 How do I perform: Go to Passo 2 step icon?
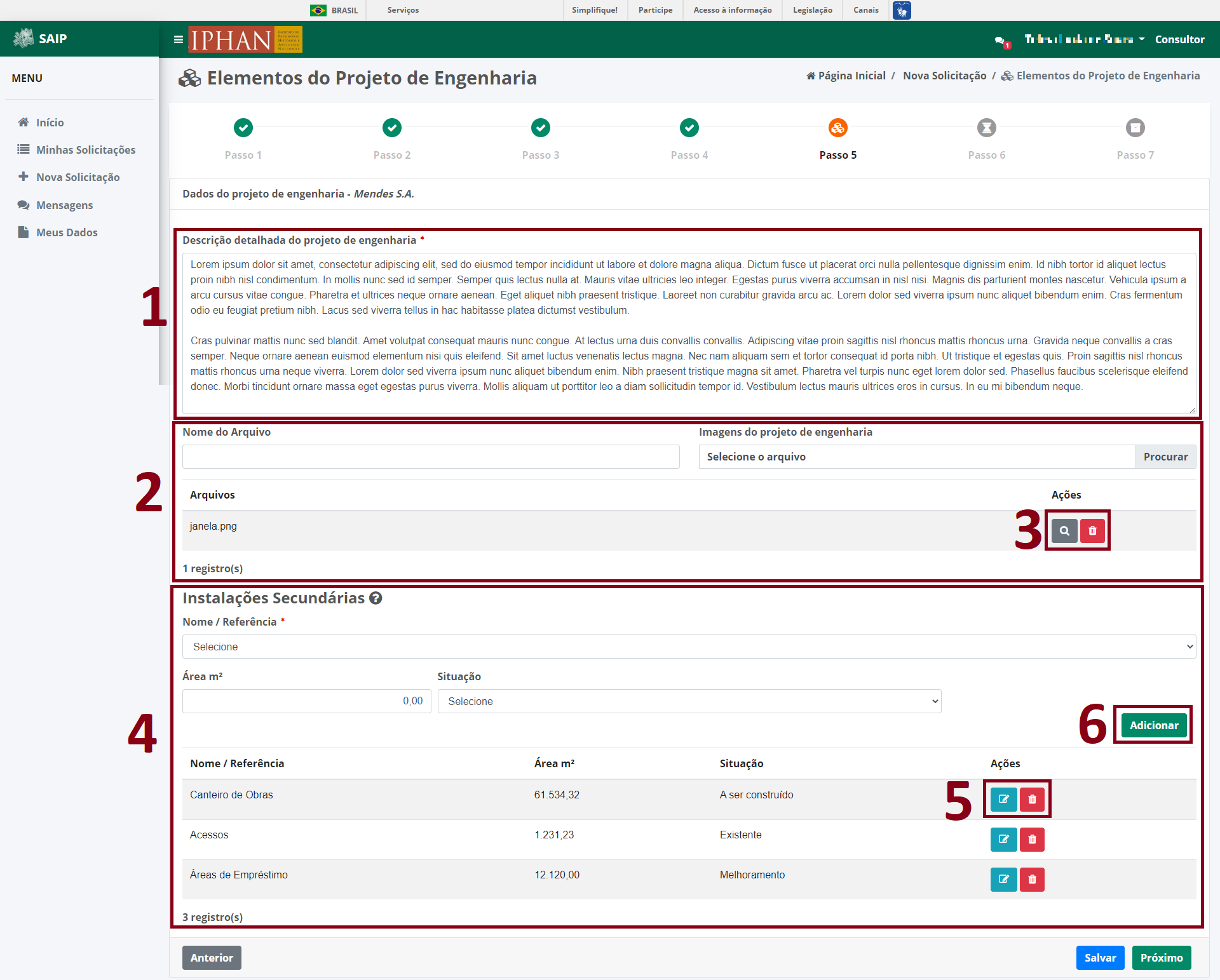coord(392,128)
